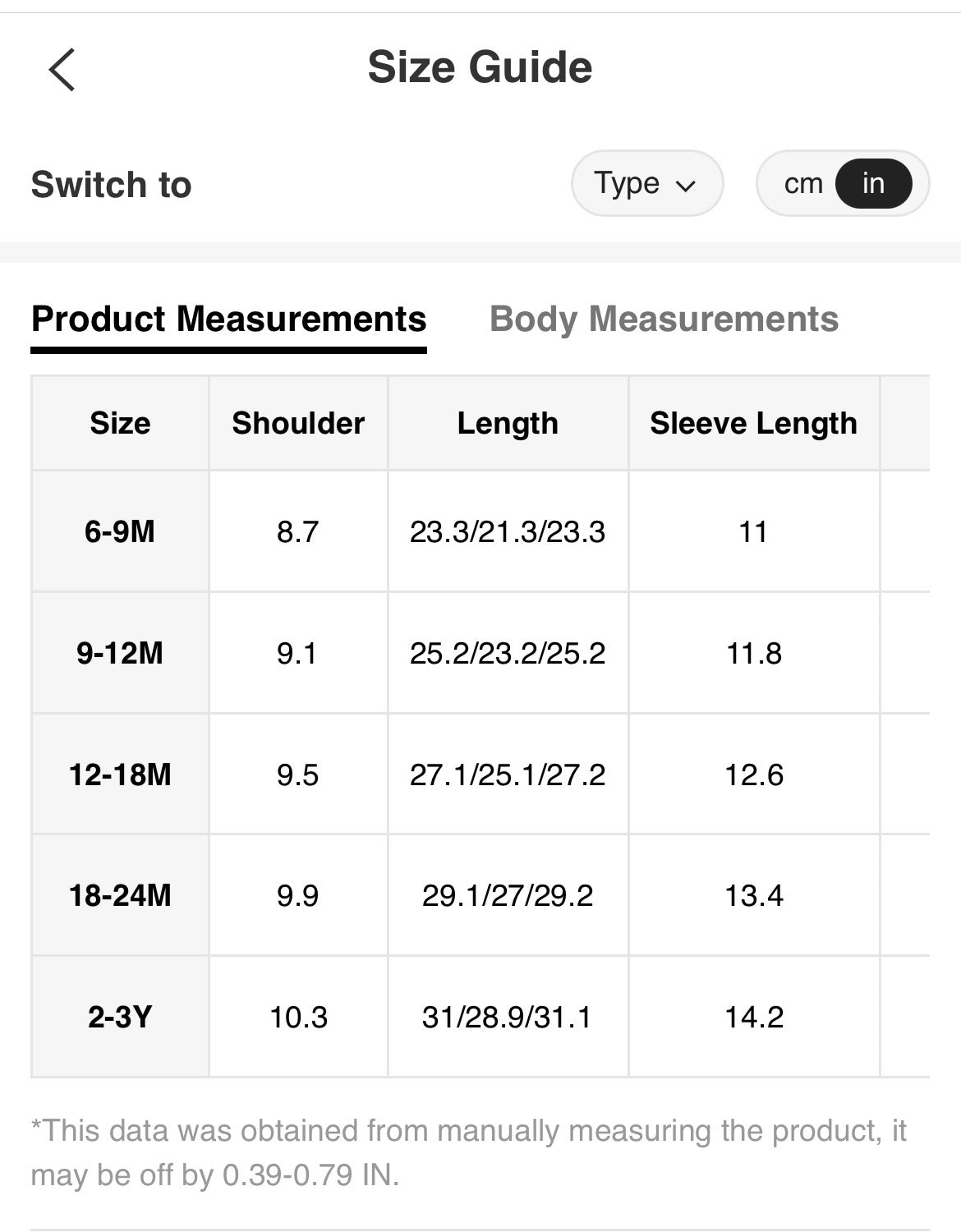Screen dimensions: 961x1232
Task: Click the Shoulder column header
Action: [298, 423]
